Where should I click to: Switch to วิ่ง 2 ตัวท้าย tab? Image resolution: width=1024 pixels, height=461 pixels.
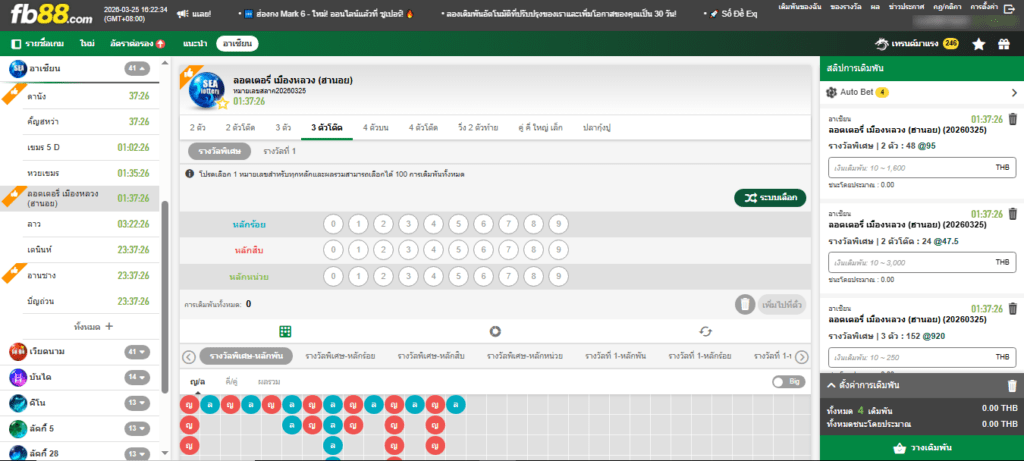coord(478,128)
